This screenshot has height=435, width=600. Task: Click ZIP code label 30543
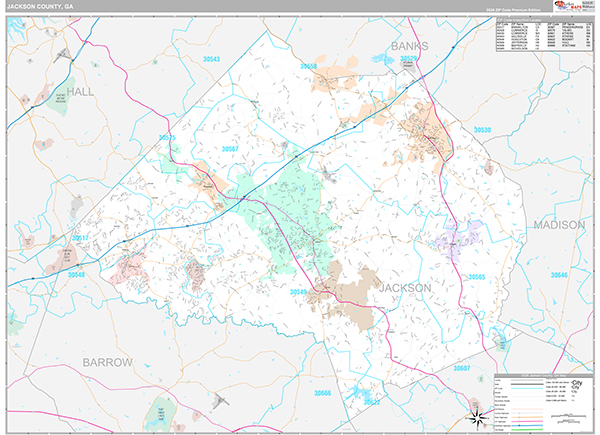coord(211,59)
